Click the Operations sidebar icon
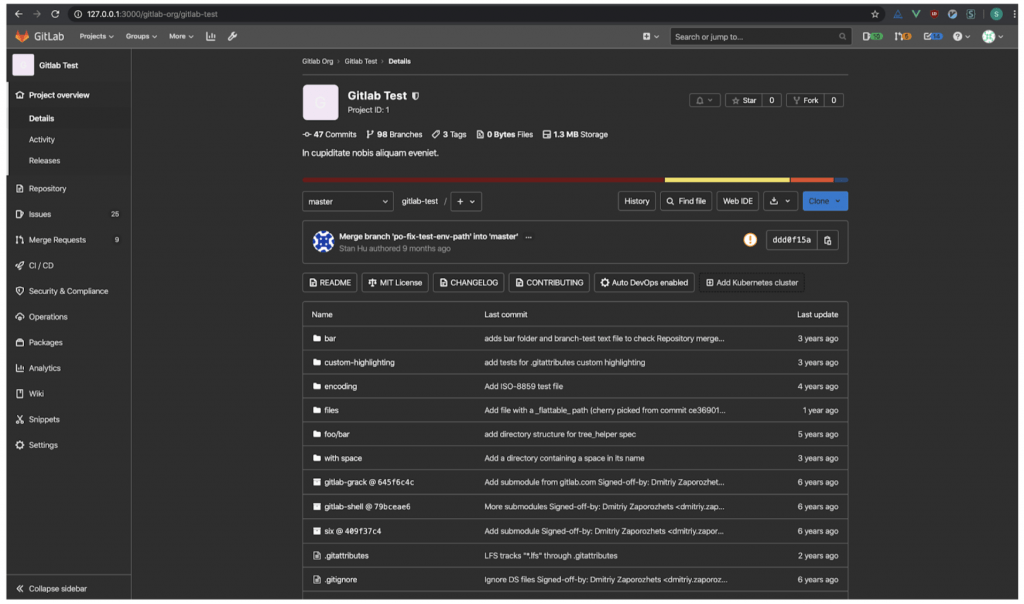 20,317
